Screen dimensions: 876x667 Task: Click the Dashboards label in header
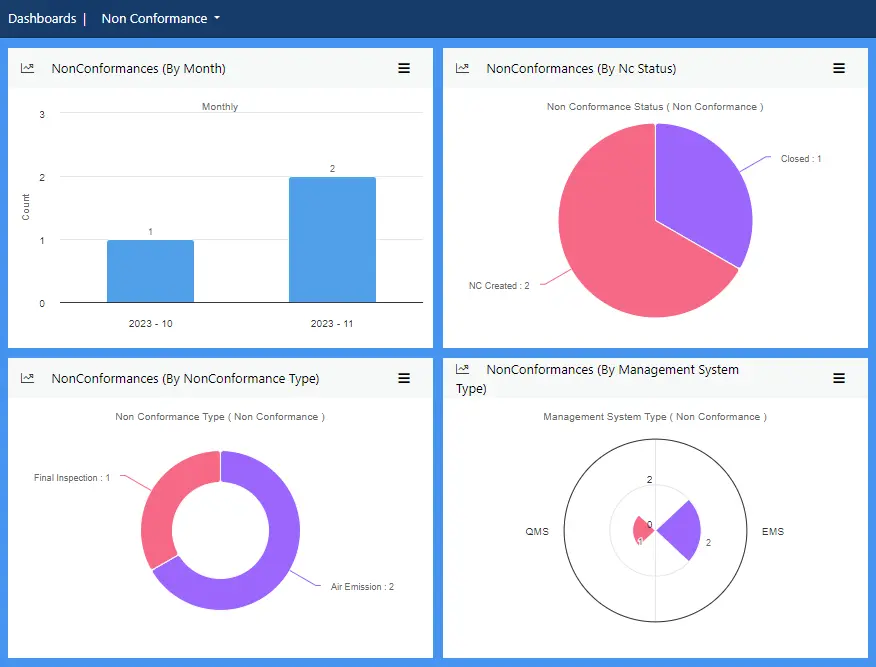[x=42, y=18]
